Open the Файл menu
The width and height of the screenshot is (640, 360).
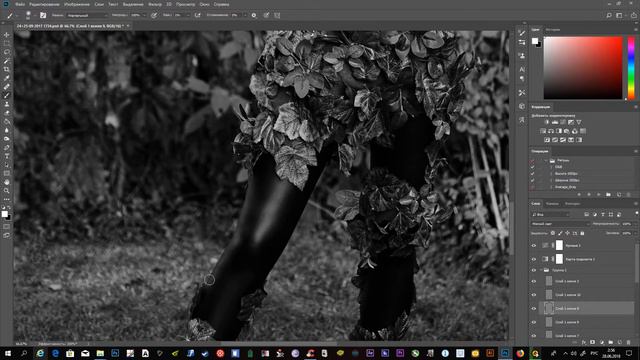20,4
